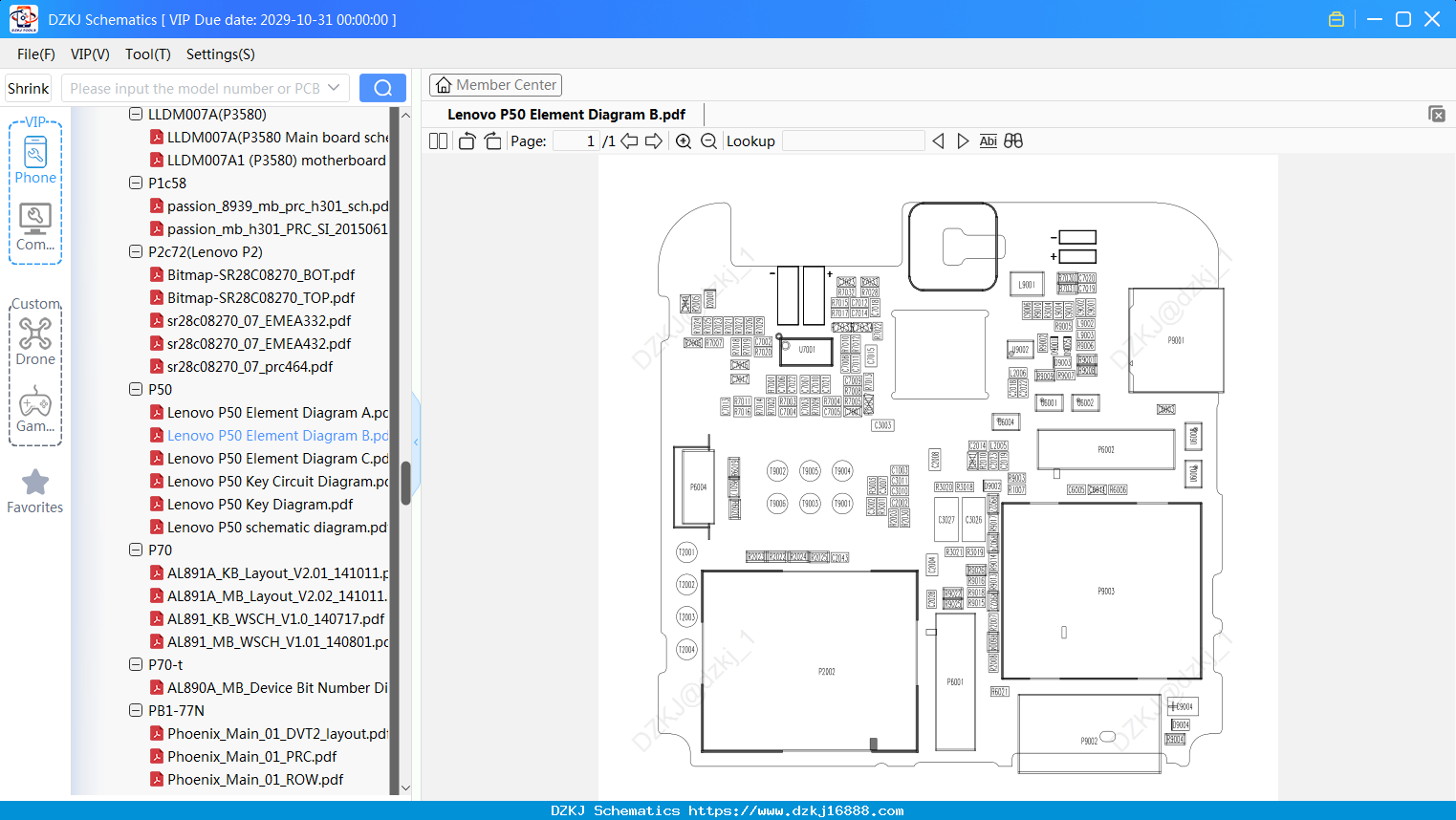Click PDF icon of Phoenix_Main_01_PRC.pdf
This screenshot has width=1456, height=820.
pyautogui.click(x=157, y=757)
